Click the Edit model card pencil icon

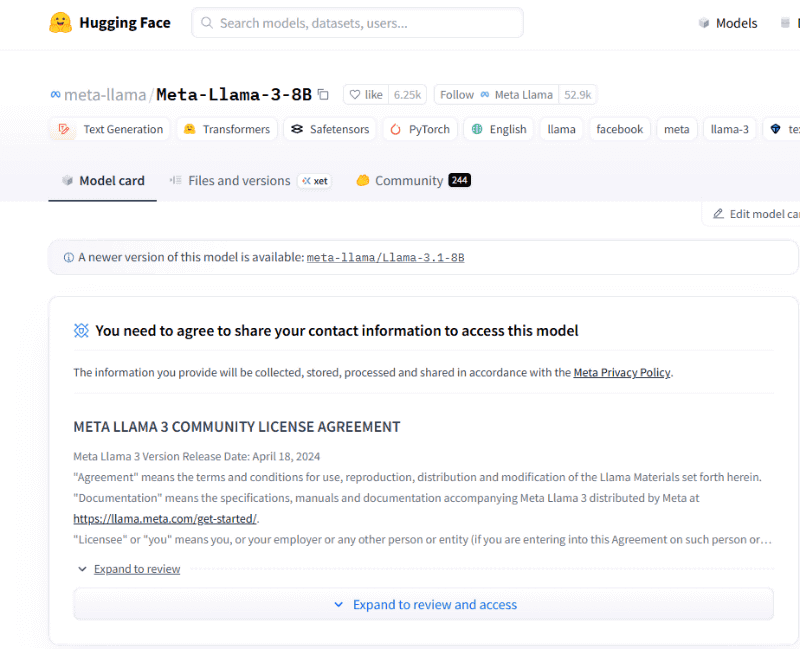[x=718, y=214]
